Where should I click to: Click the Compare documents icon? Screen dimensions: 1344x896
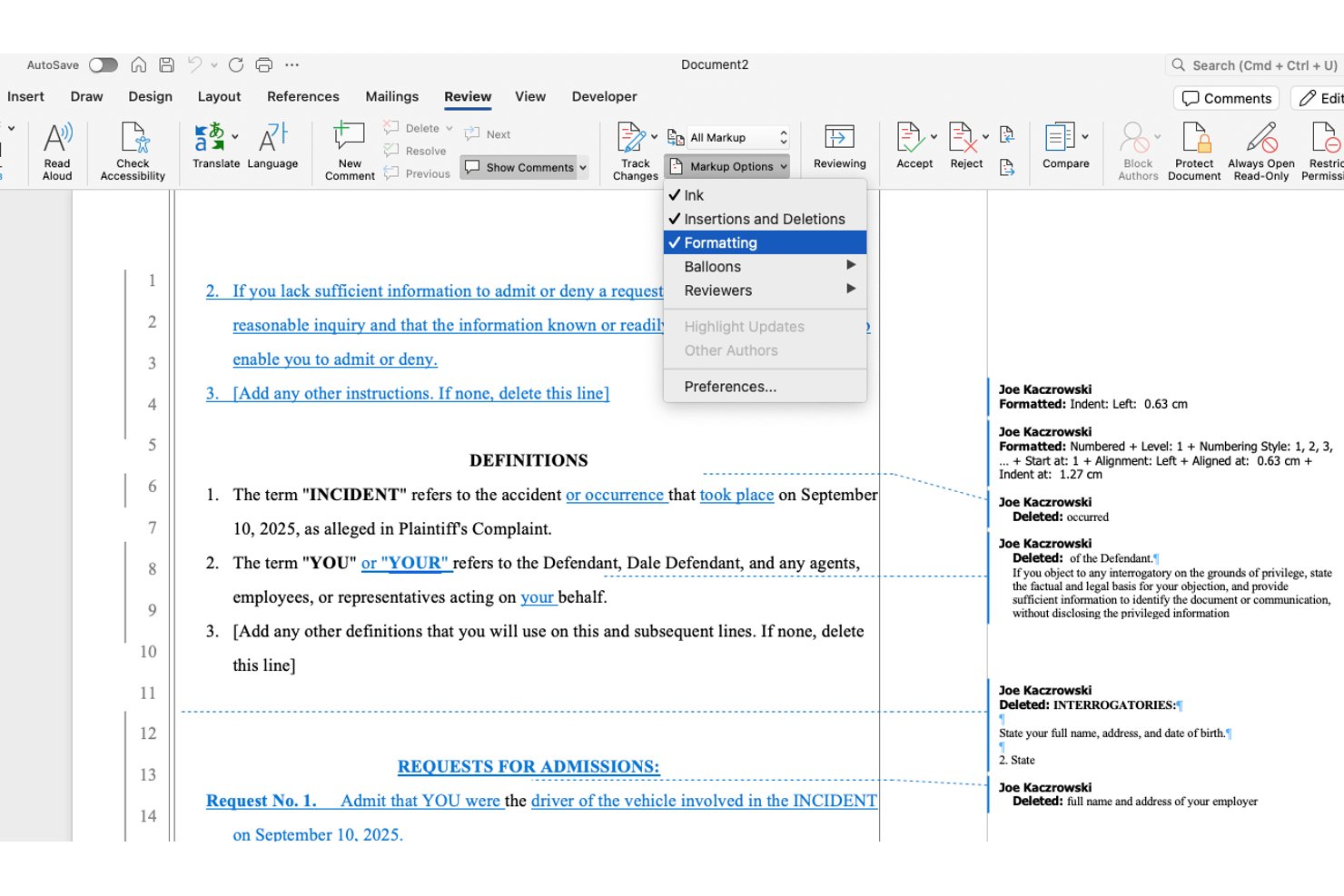click(1060, 137)
